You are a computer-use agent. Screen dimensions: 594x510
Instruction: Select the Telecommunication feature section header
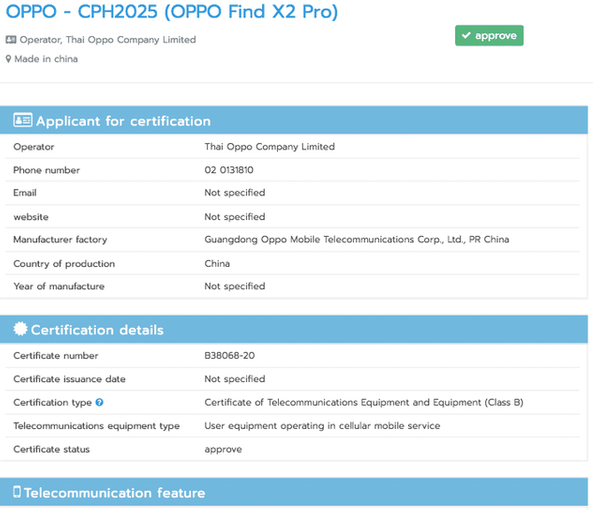coord(294,492)
